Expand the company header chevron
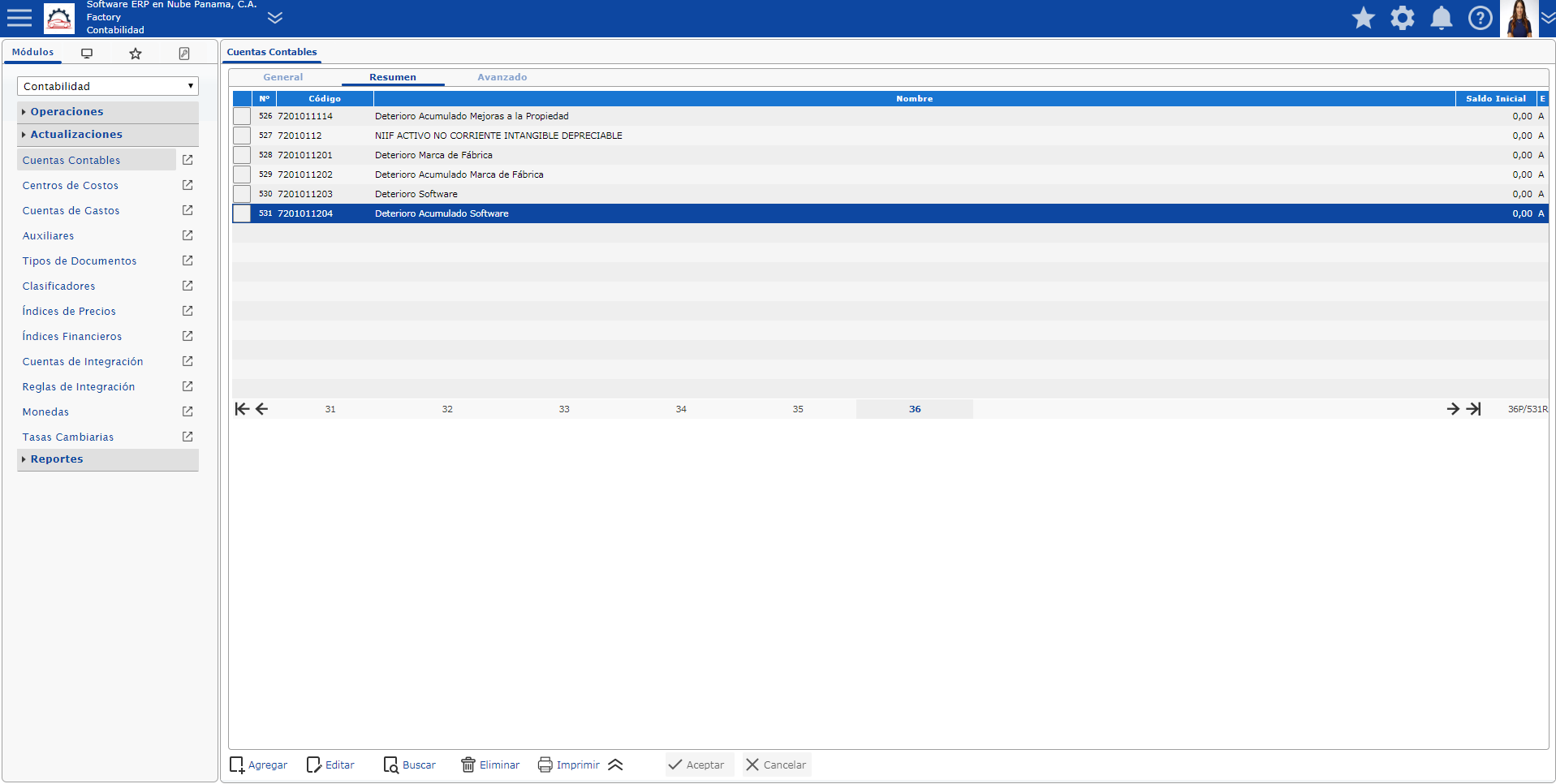Image resolution: width=1556 pixels, height=784 pixels. [275, 18]
